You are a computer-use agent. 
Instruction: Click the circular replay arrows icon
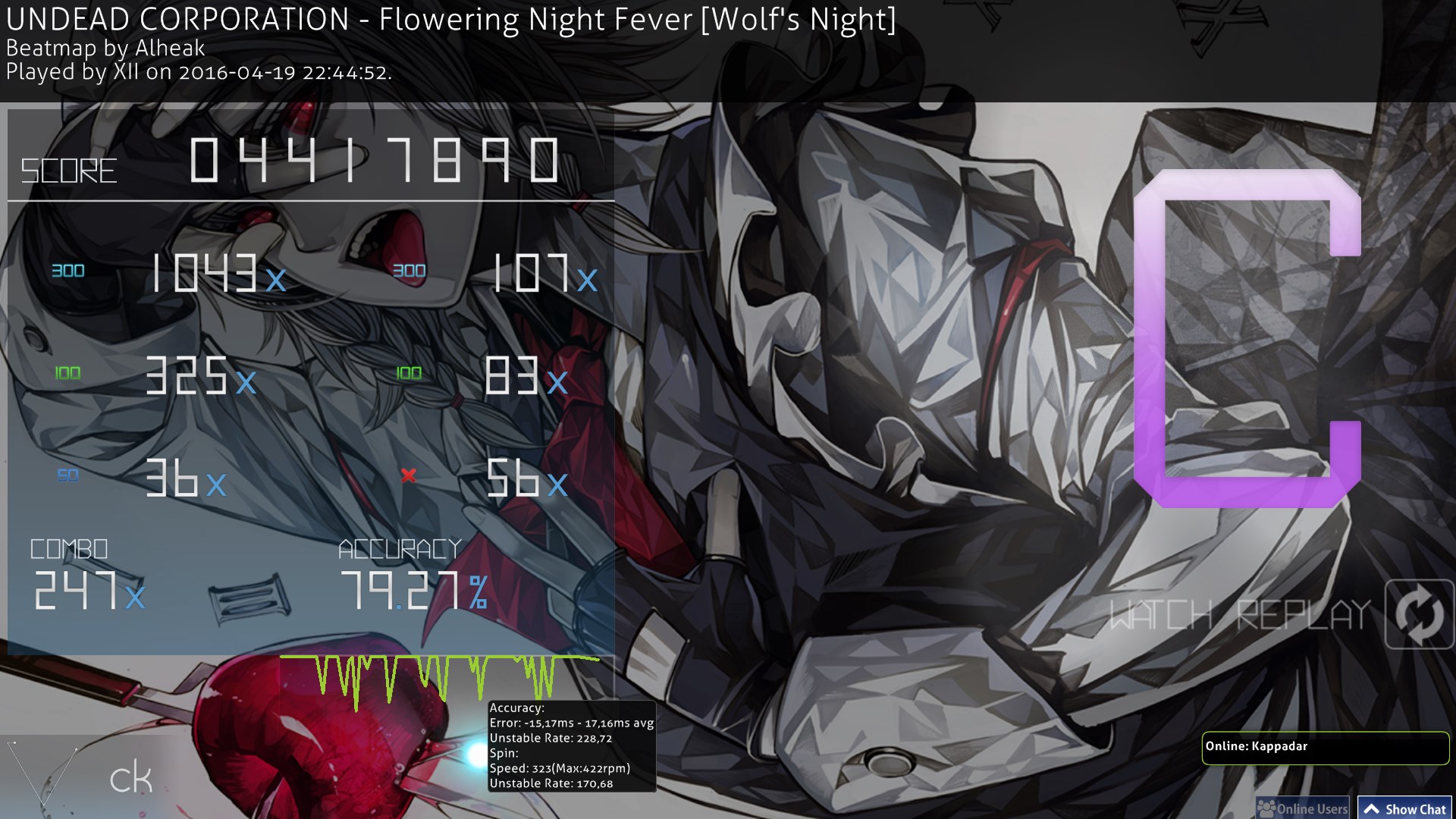coord(1420,614)
